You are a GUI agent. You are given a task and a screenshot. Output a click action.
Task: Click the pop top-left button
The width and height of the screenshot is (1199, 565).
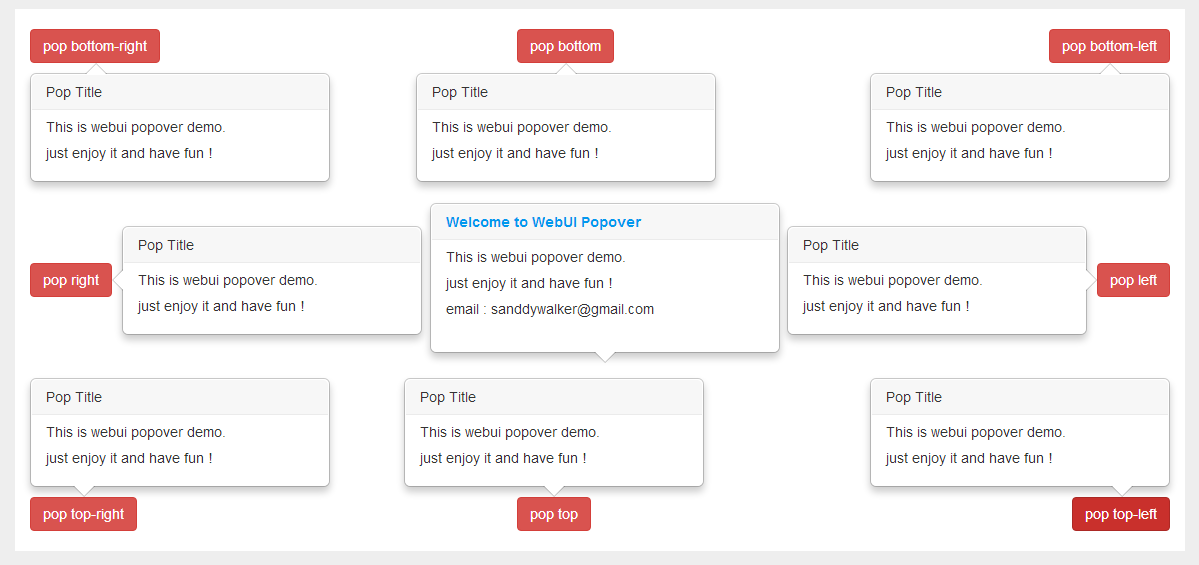[x=1121, y=514]
